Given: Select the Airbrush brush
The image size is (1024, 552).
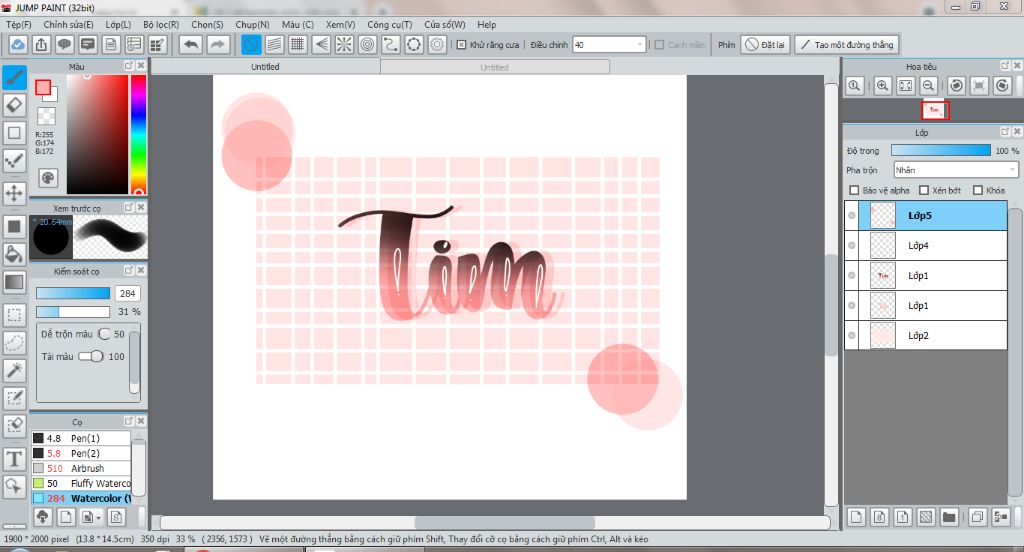Looking at the screenshot, I should tap(82, 468).
